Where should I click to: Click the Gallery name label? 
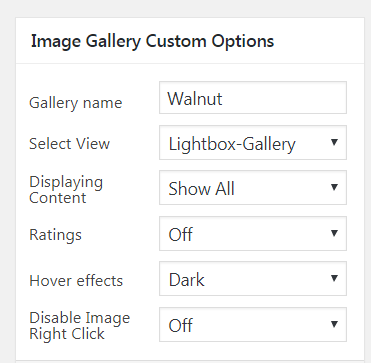[x=76, y=103]
